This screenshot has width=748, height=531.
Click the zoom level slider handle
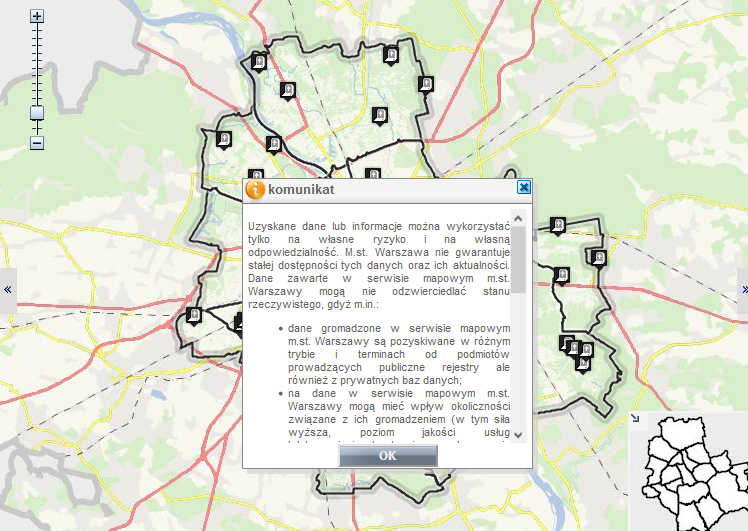(37, 113)
